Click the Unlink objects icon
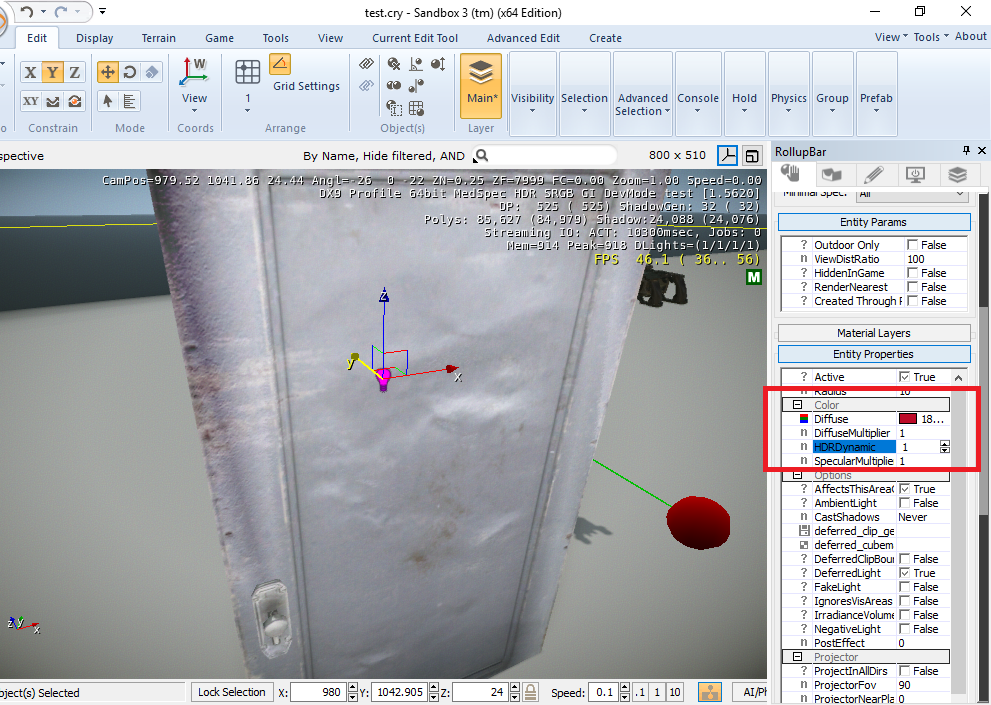991x705 pixels. tap(367, 85)
